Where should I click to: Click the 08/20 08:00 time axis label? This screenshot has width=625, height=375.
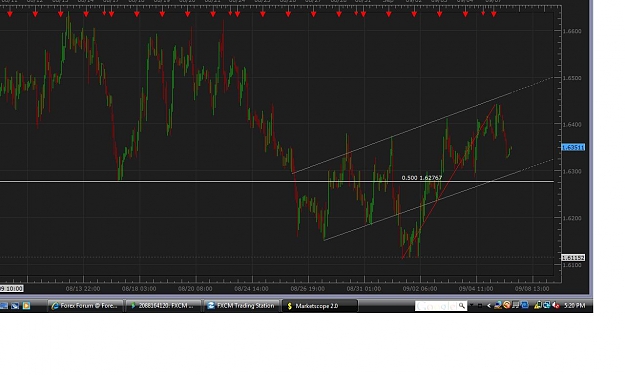195,289
